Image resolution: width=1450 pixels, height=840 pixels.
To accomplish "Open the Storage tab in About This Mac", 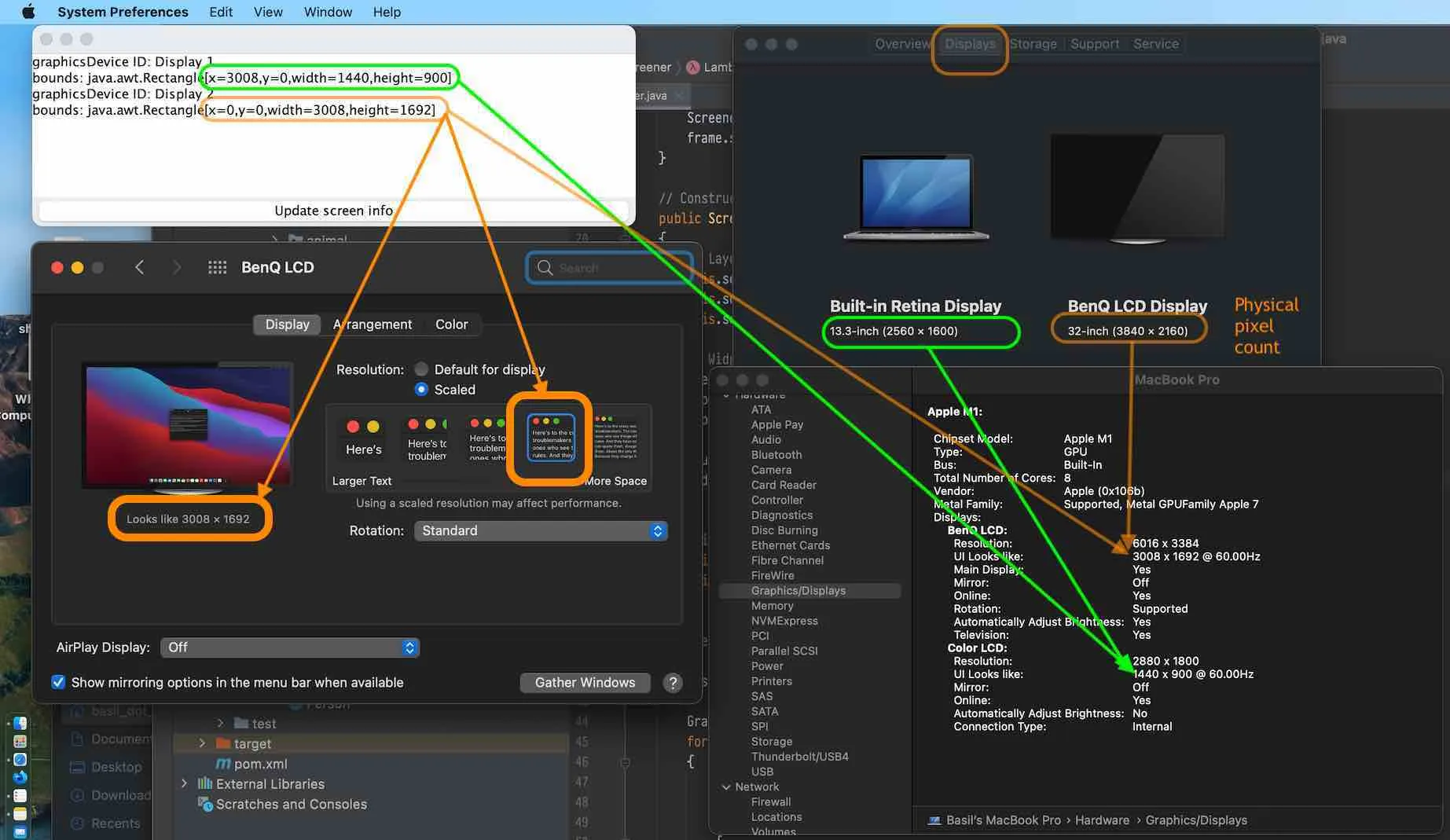I will pyautogui.click(x=1033, y=44).
